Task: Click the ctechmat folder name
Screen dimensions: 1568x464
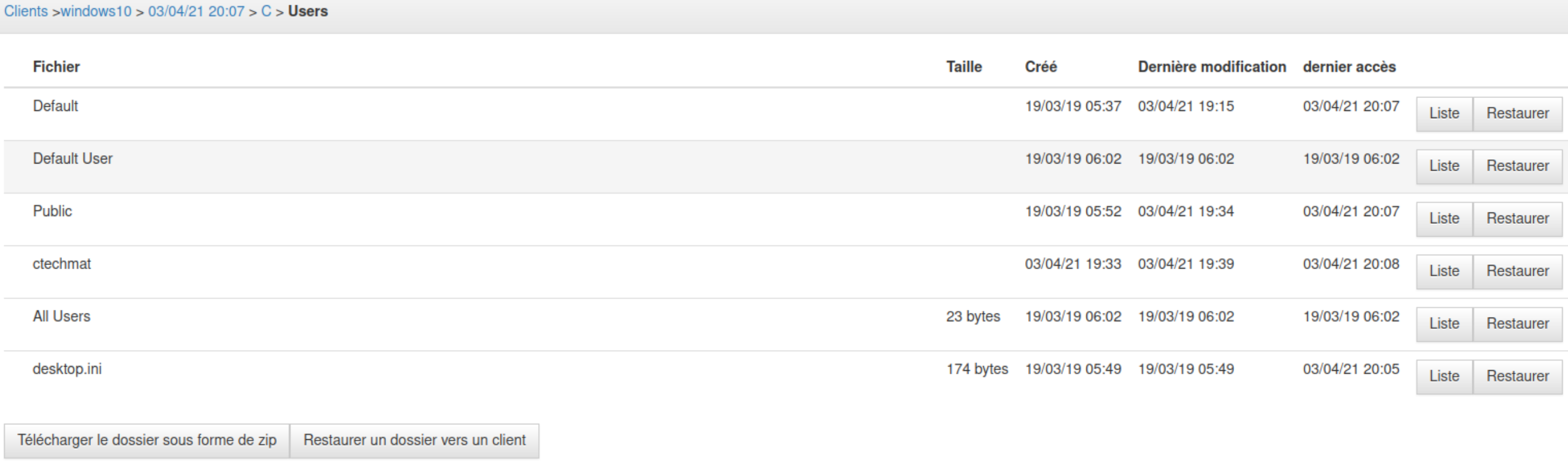Action: click(61, 264)
